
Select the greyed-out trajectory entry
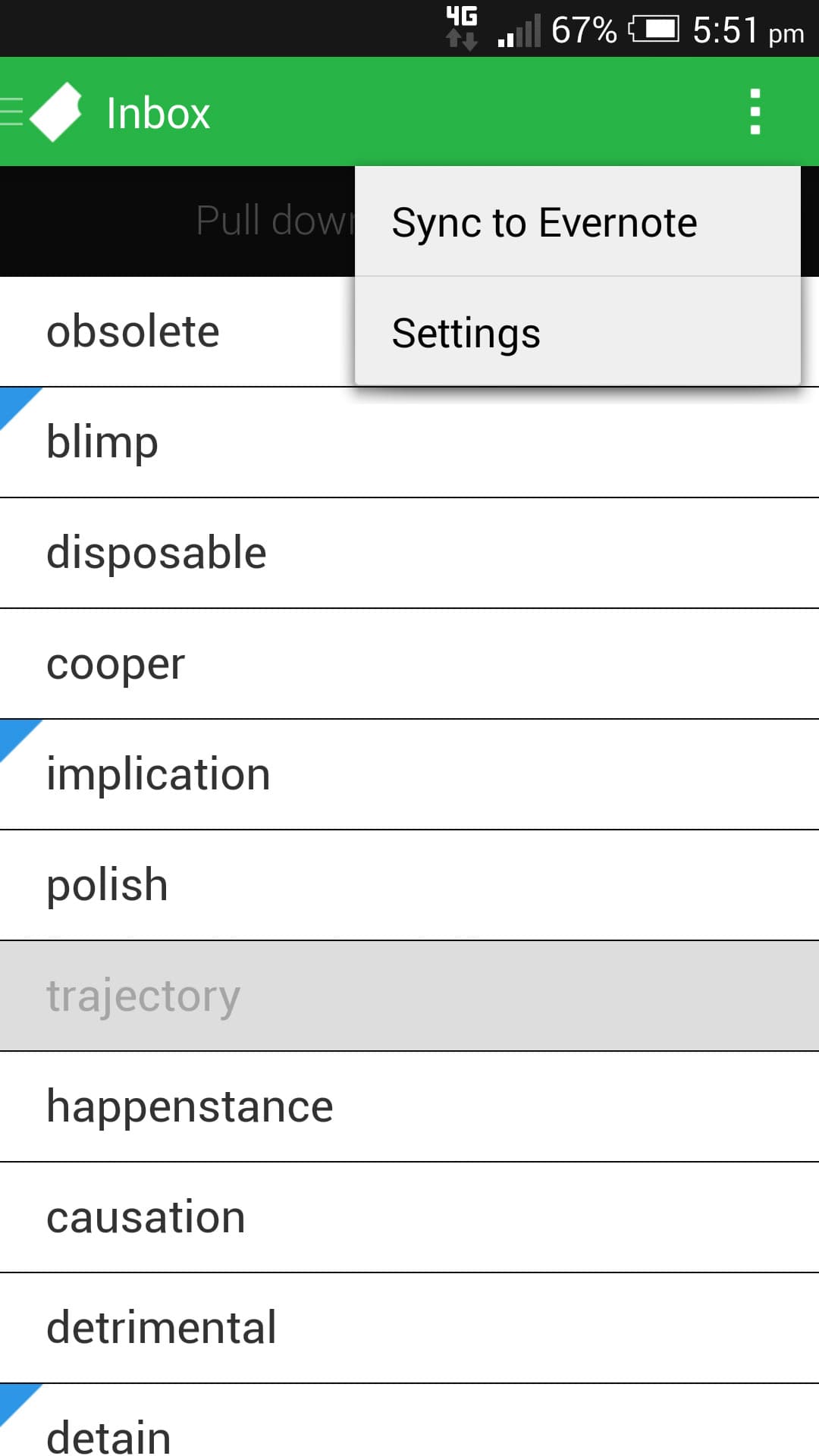(x=143, y=996)
